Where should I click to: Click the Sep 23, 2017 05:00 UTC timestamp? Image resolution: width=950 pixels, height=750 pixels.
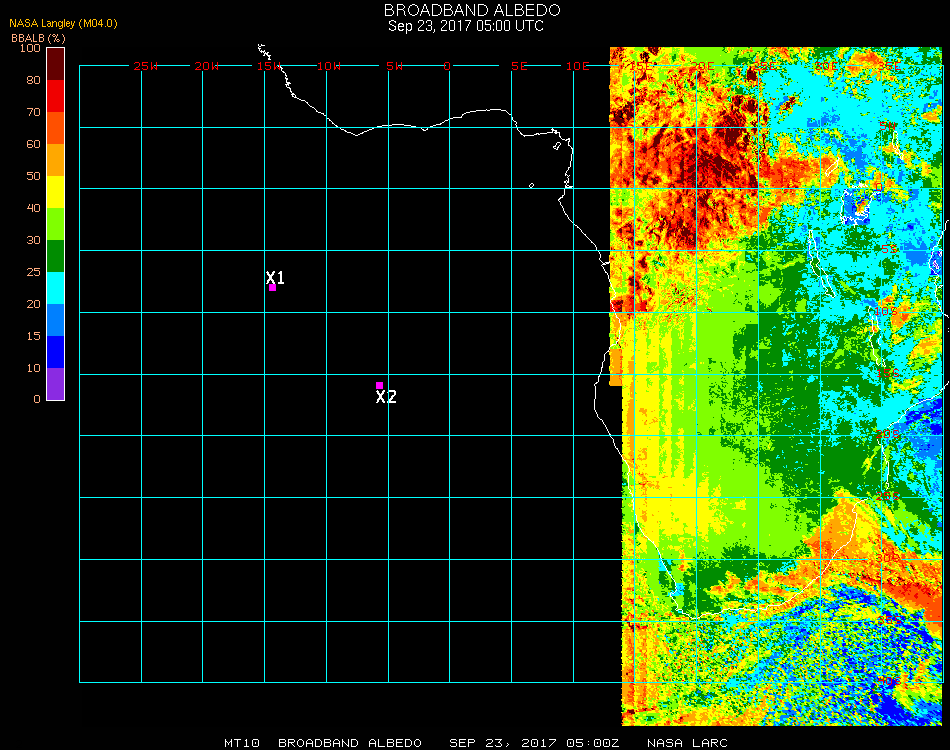[x=466, y=26]
